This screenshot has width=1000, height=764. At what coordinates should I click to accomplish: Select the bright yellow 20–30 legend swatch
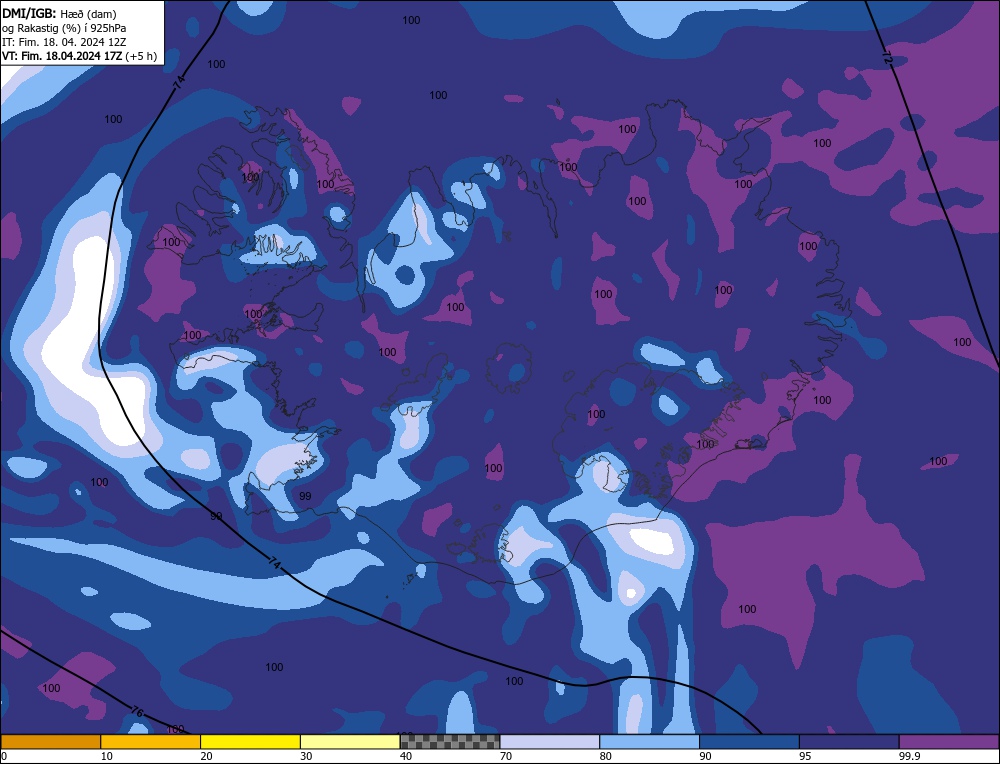250,741
